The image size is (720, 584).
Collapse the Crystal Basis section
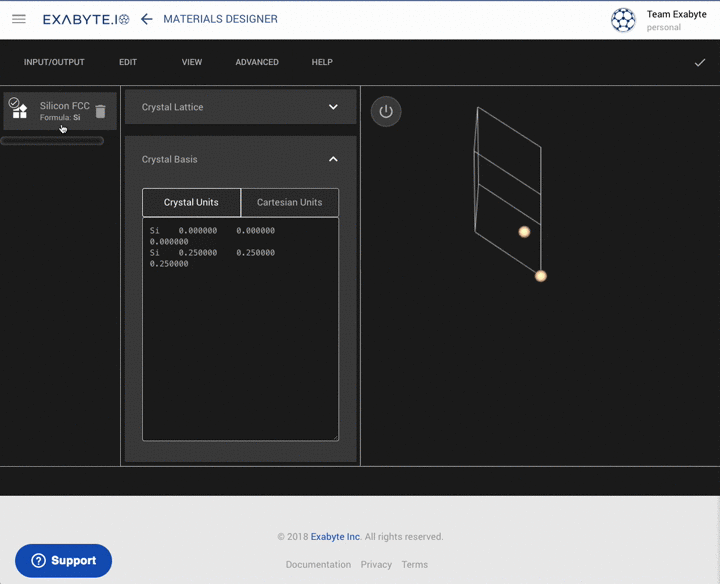coord(333,159)
